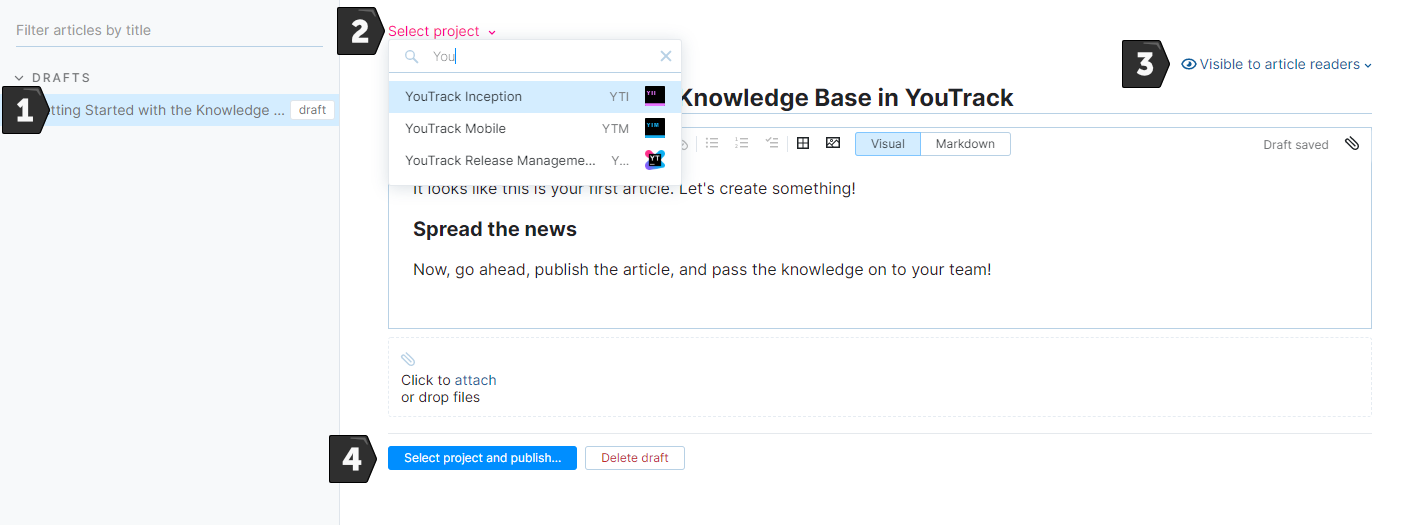The image size is (1420, 525).
Task: Click the YouTrack Release Management logo
Action: click(655, 160)
